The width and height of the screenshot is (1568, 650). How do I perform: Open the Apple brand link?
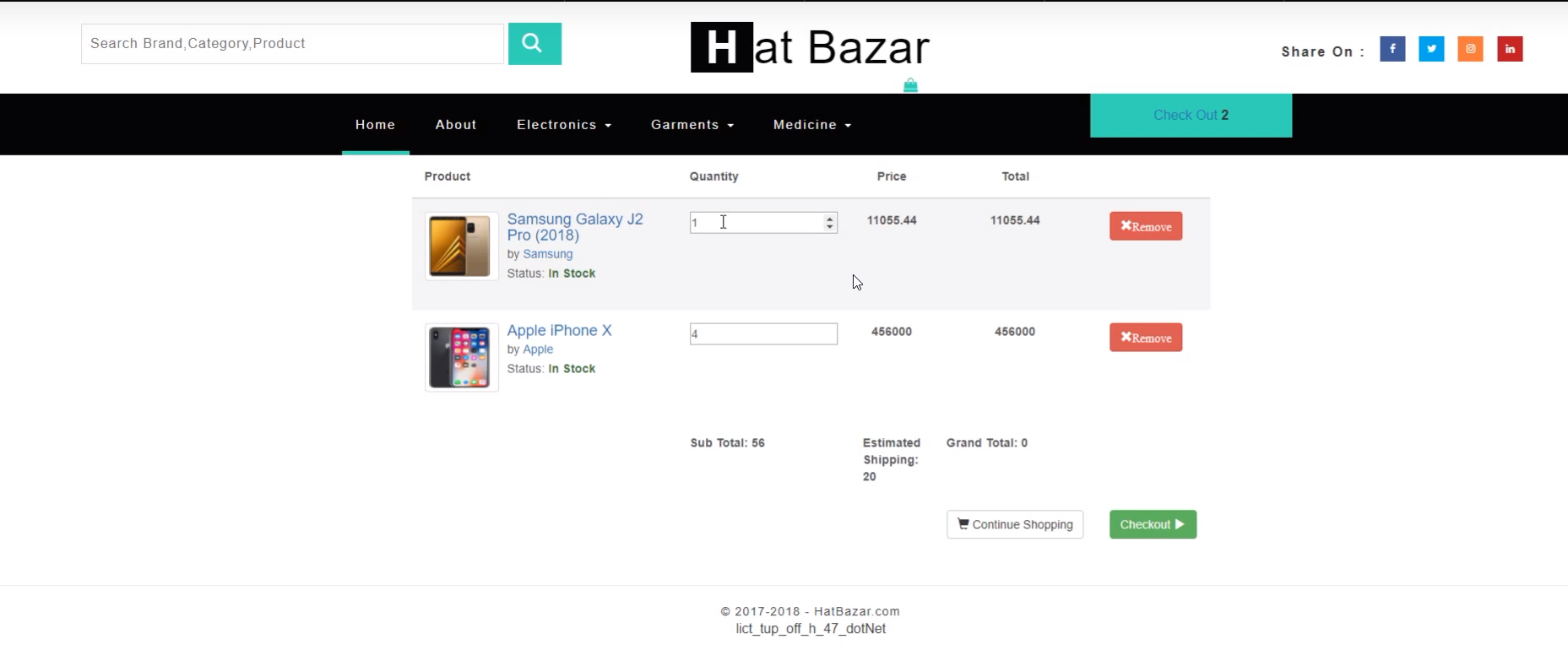[x=538, y=349]
